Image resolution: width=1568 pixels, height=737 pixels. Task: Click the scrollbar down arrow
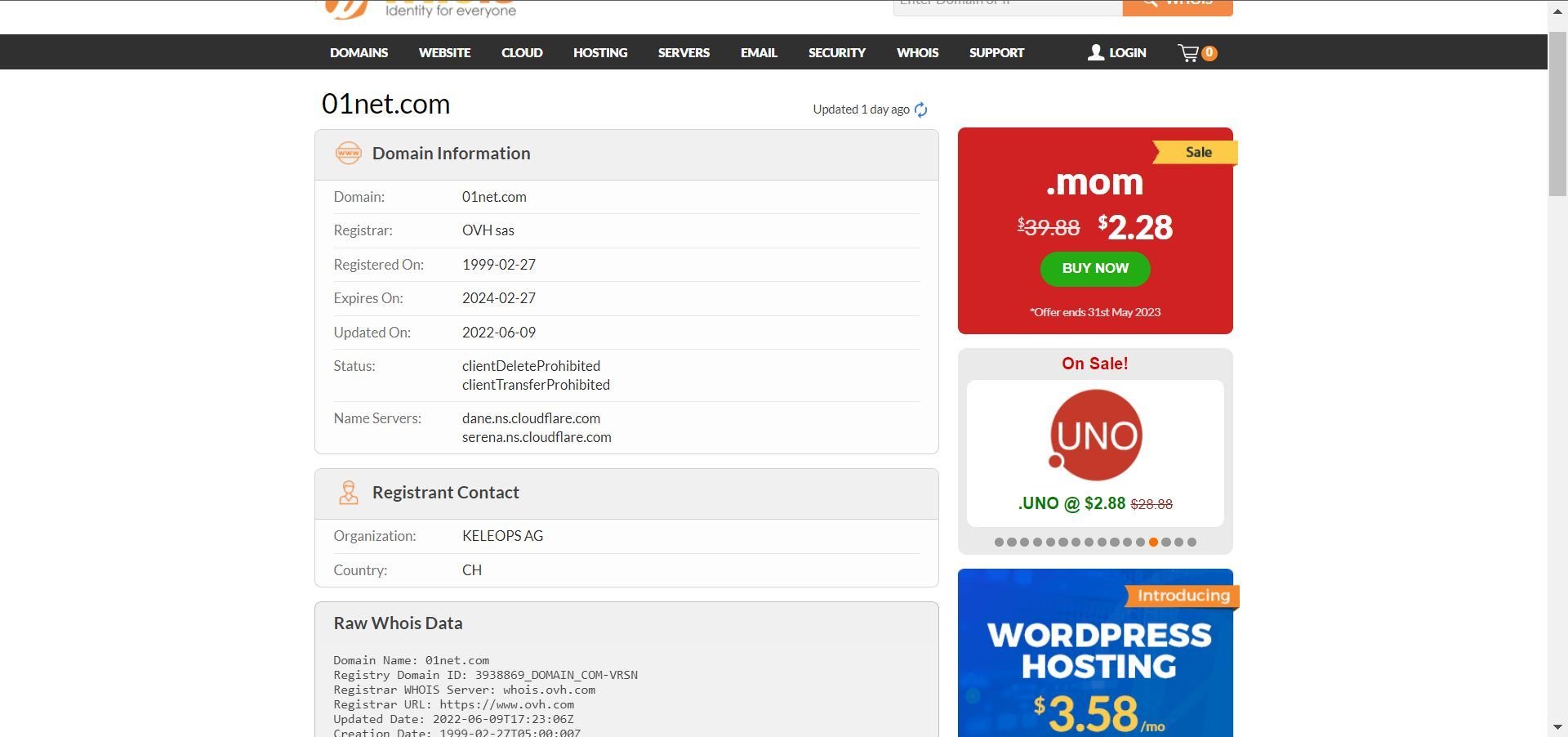[x=1557, y=726]
